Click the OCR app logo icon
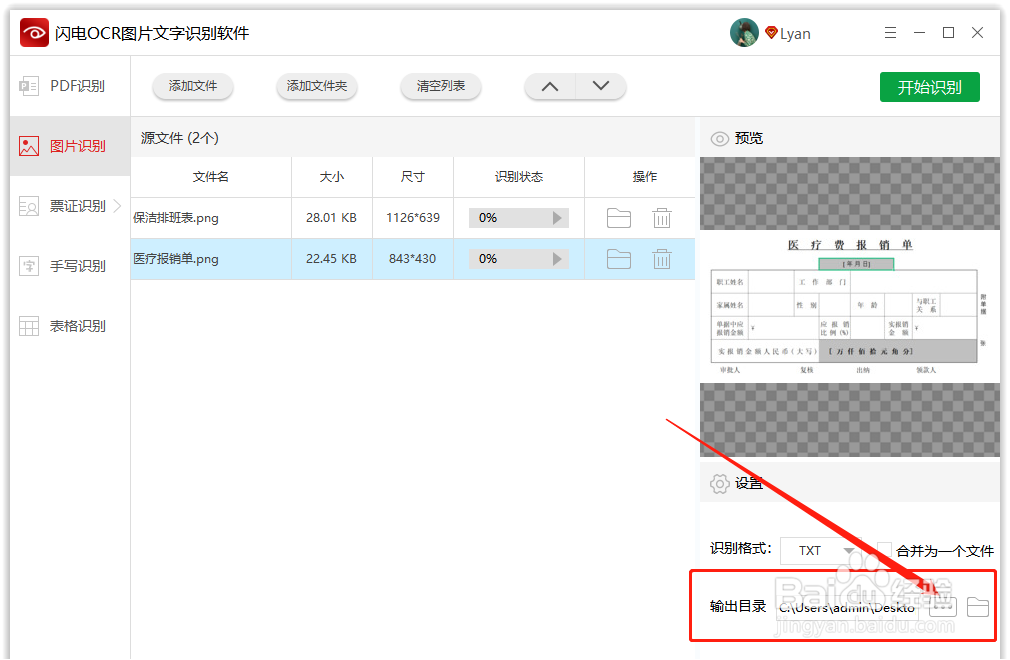Image resolution: width=1010 pixels, height=660 pixels. click(34, 33)
